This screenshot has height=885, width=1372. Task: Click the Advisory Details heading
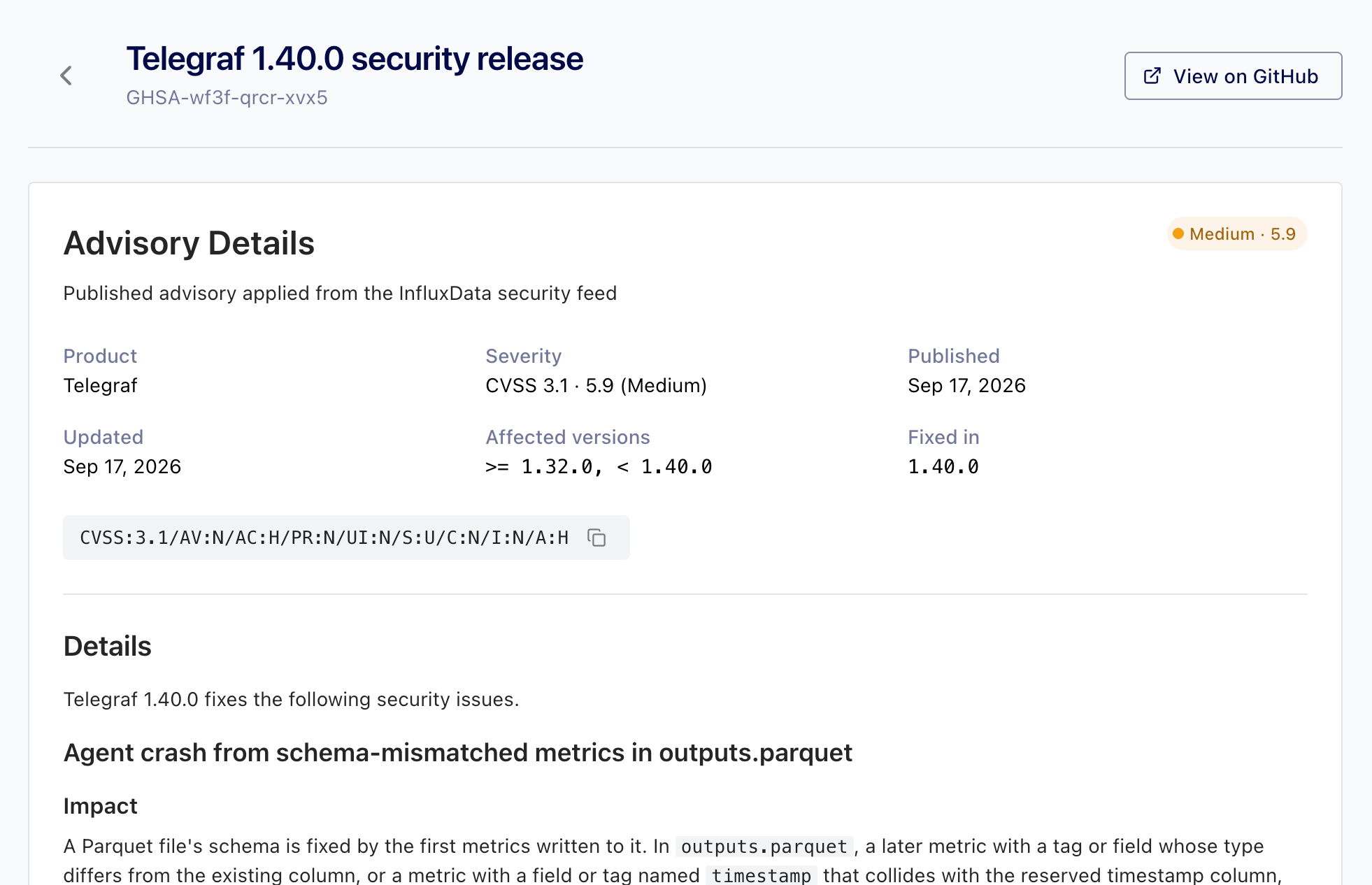189,243
